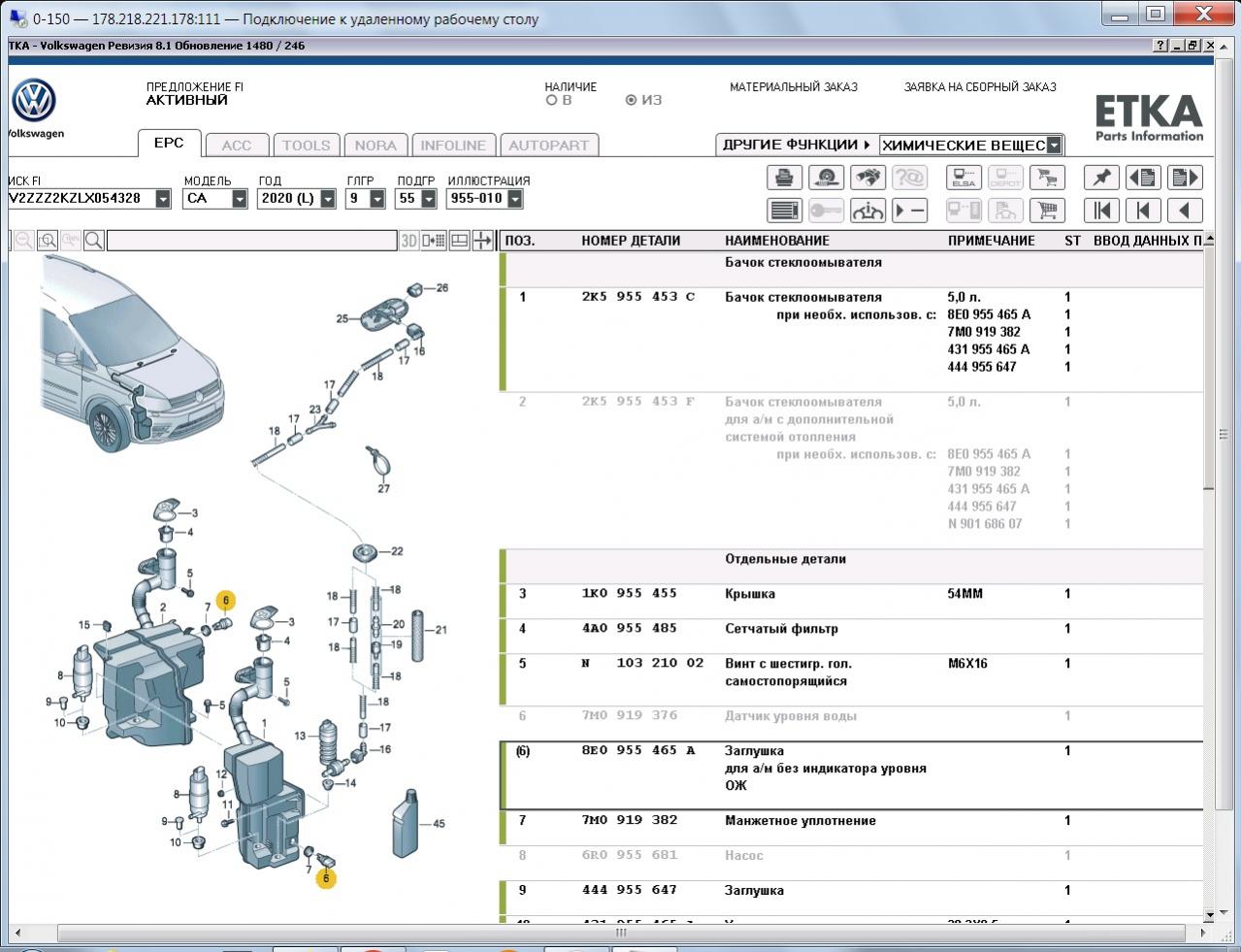
Task: Jump to first record icon
Action: (x=1101, y=211)
